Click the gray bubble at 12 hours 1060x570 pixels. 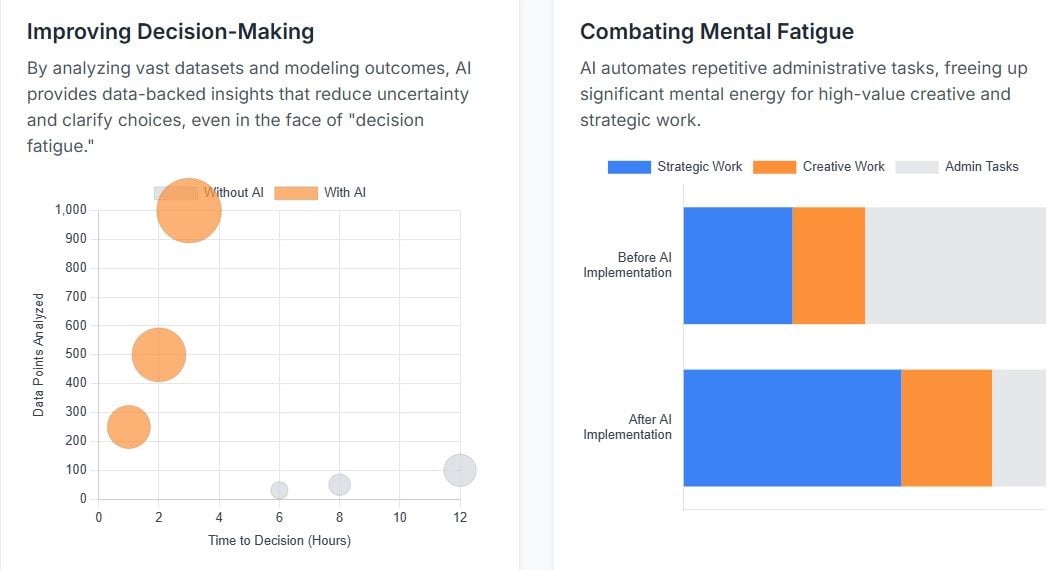pyautogui.click(x=460, y=470)
